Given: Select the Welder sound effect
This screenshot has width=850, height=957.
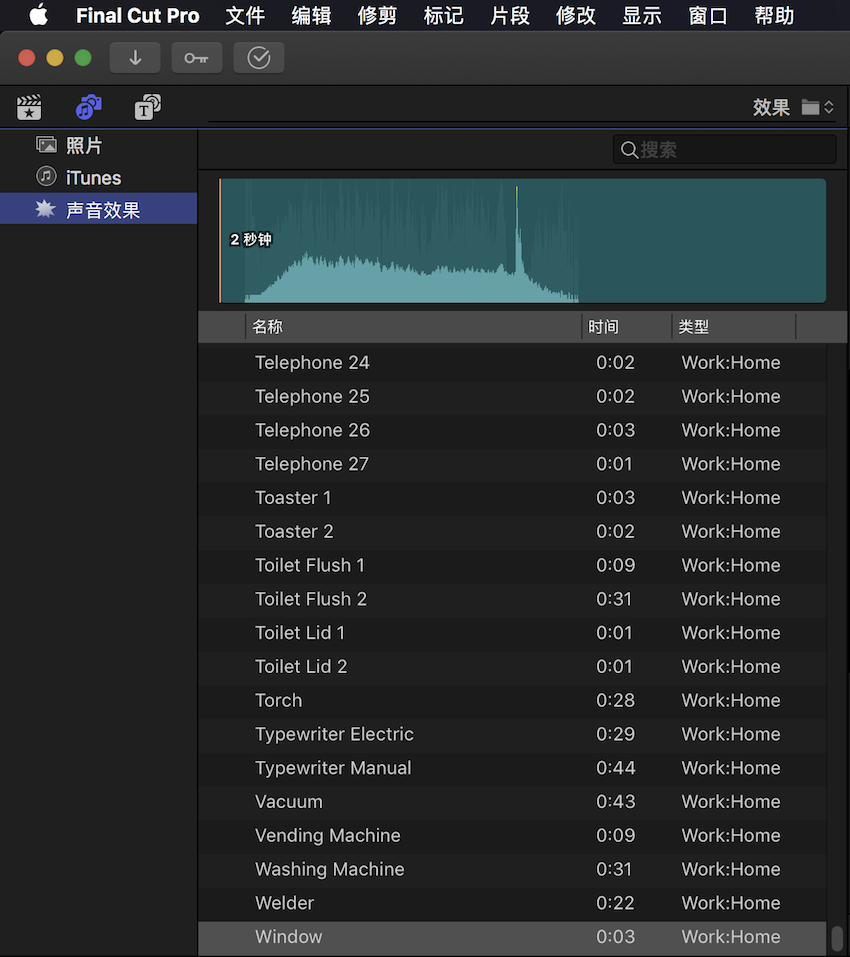Looking at the screenshot, I should [512, 903].
